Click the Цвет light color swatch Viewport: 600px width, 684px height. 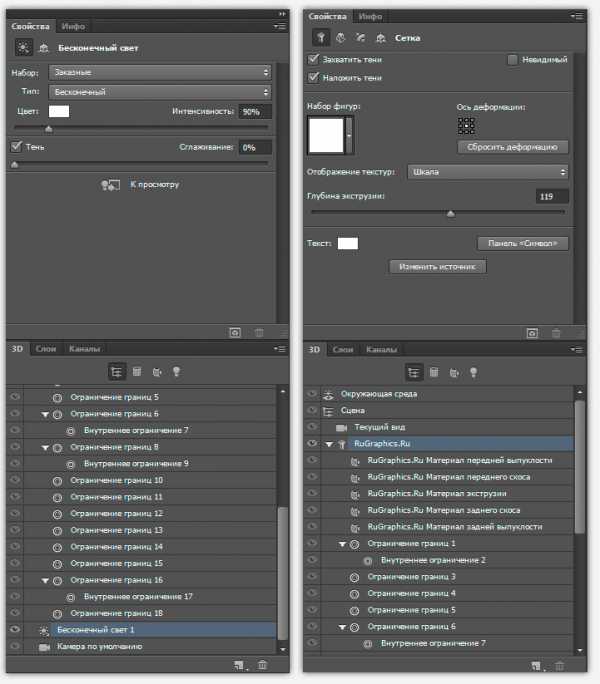click(x=59, y=111)
